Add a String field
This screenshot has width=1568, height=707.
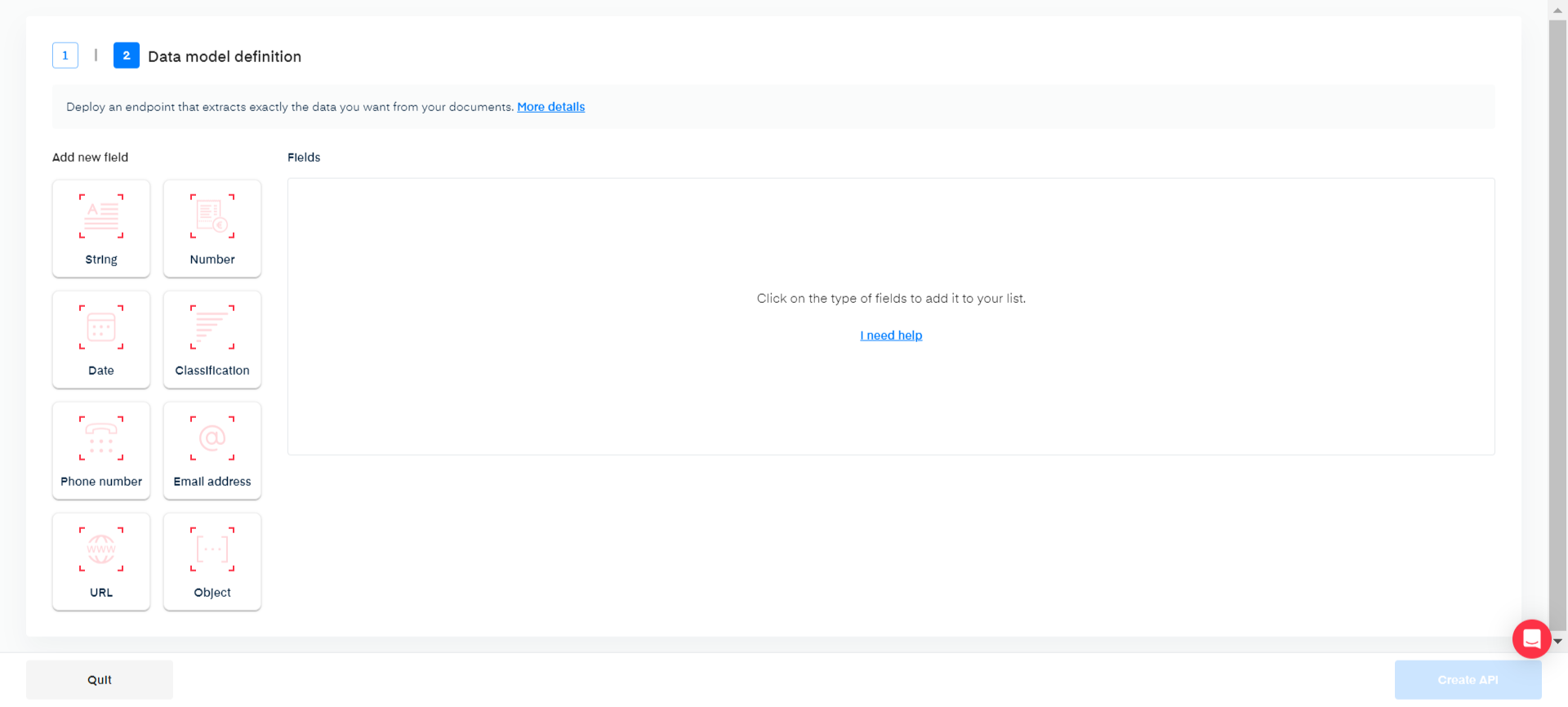(101, 229)
